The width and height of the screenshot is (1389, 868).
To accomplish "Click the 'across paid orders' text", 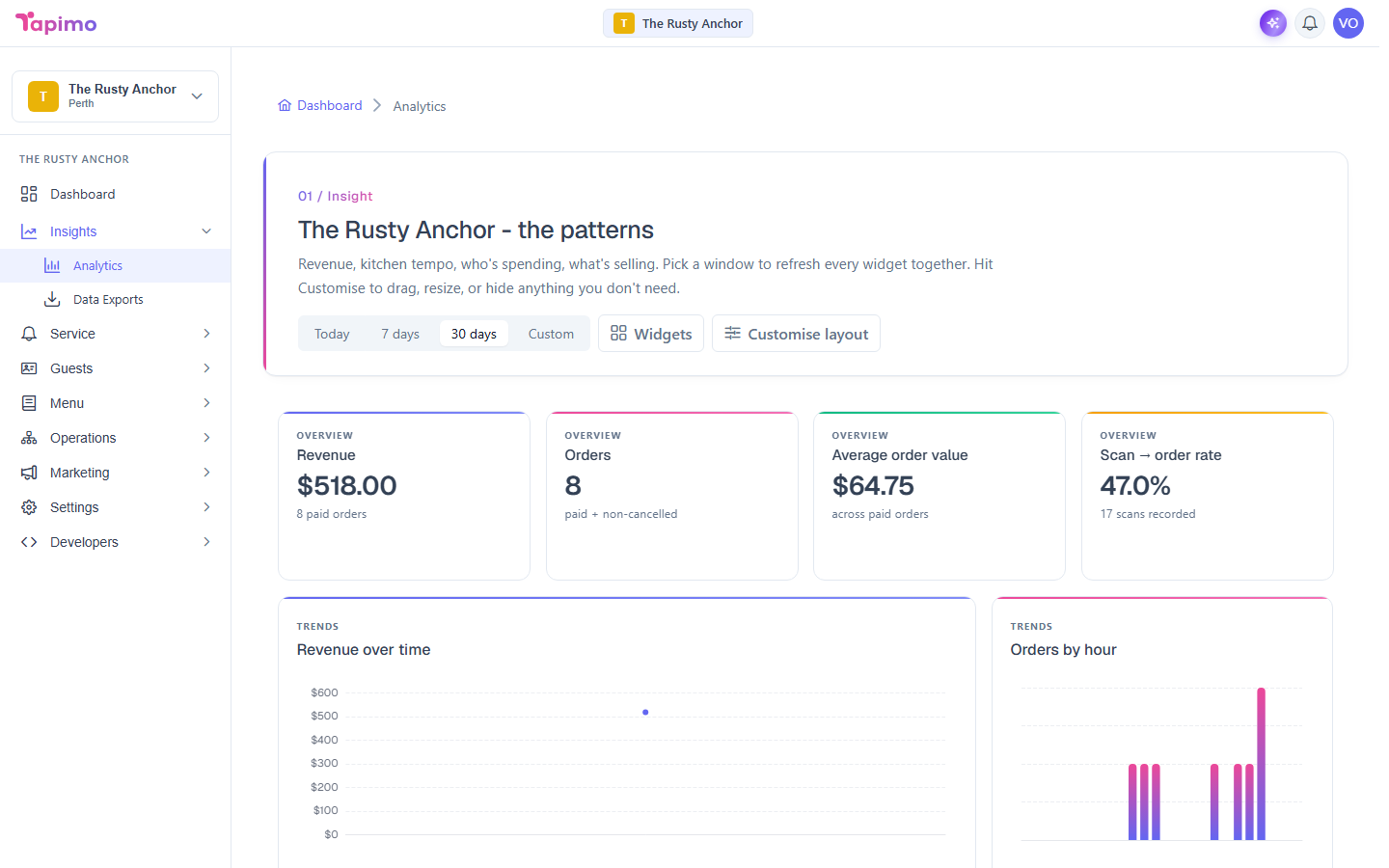I will tap(880, 514).
